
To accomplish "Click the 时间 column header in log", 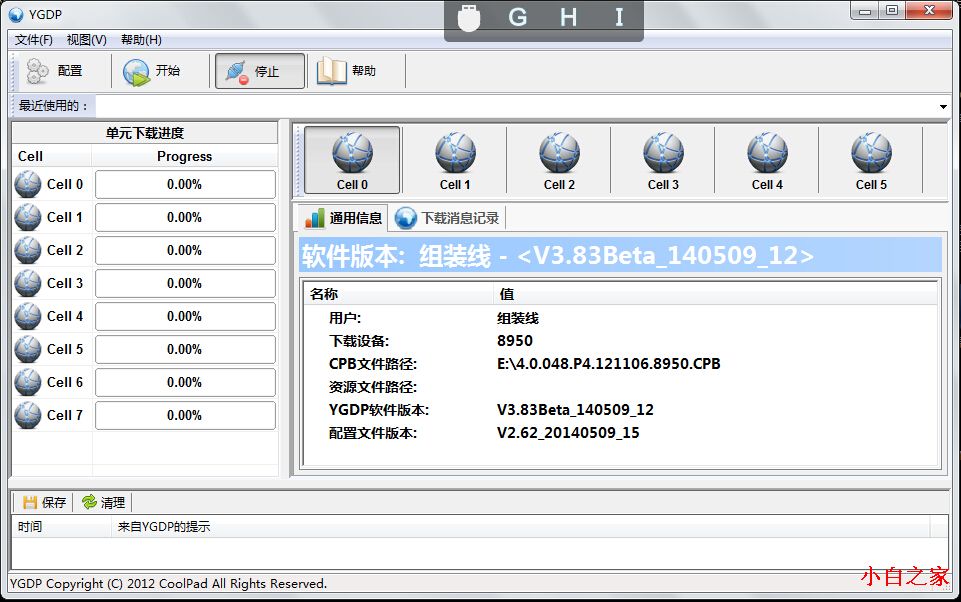I will 61,527.
